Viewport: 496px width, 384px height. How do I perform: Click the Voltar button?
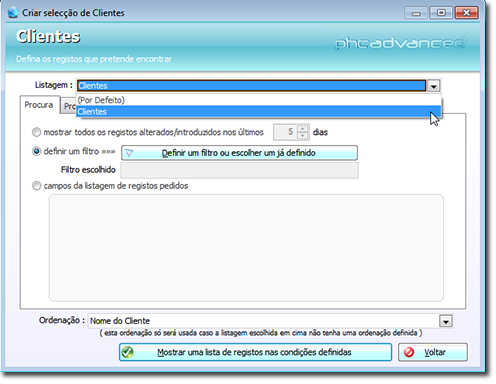point(433,352)
